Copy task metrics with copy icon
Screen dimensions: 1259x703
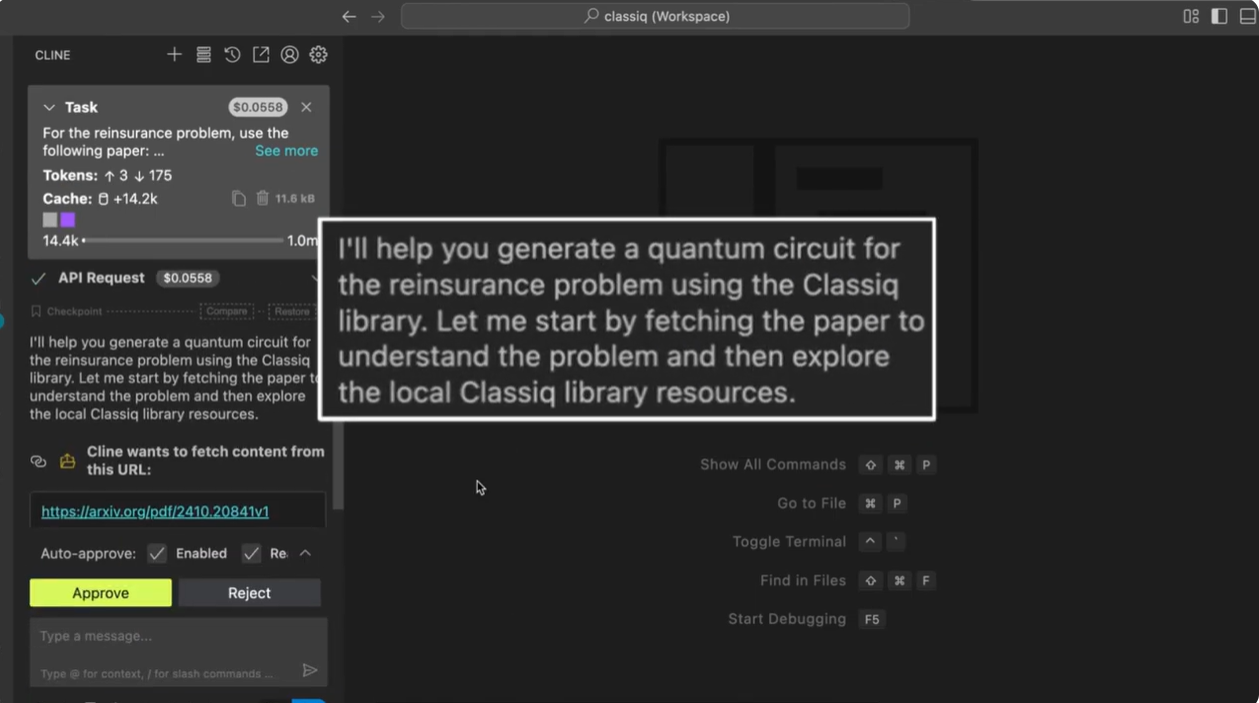pyautogui.click(x=238, y=198)
